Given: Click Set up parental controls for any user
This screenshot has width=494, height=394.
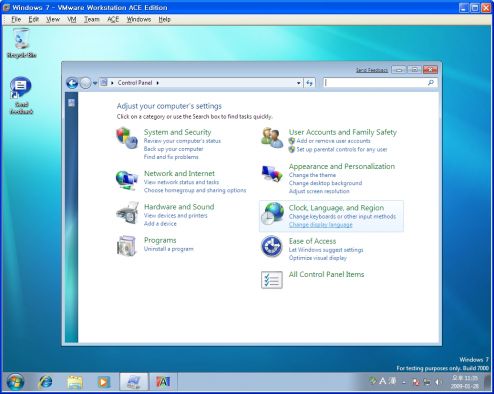Looking at the screenshot, I should coord(342,149).
